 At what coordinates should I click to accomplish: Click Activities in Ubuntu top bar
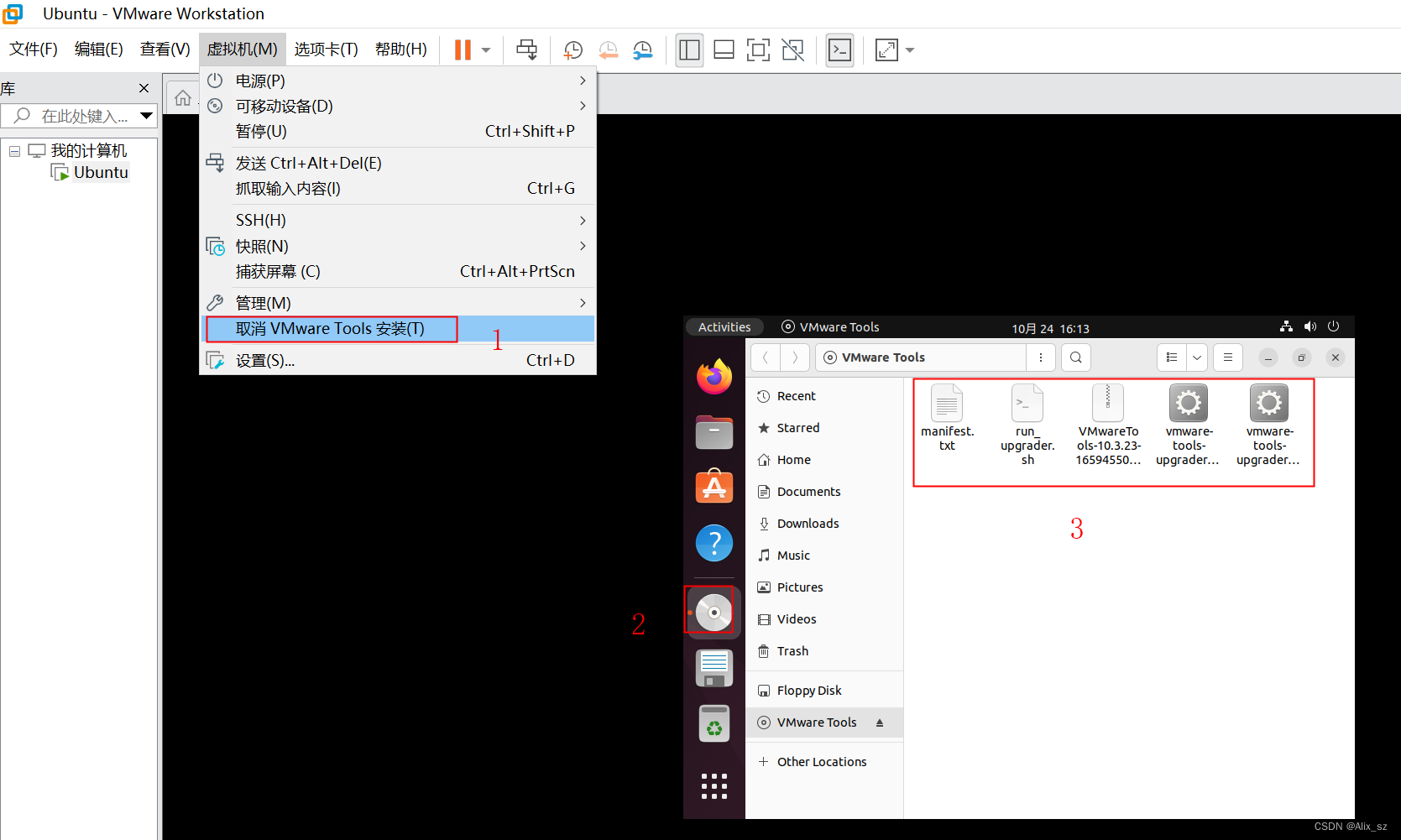point(724,327)
